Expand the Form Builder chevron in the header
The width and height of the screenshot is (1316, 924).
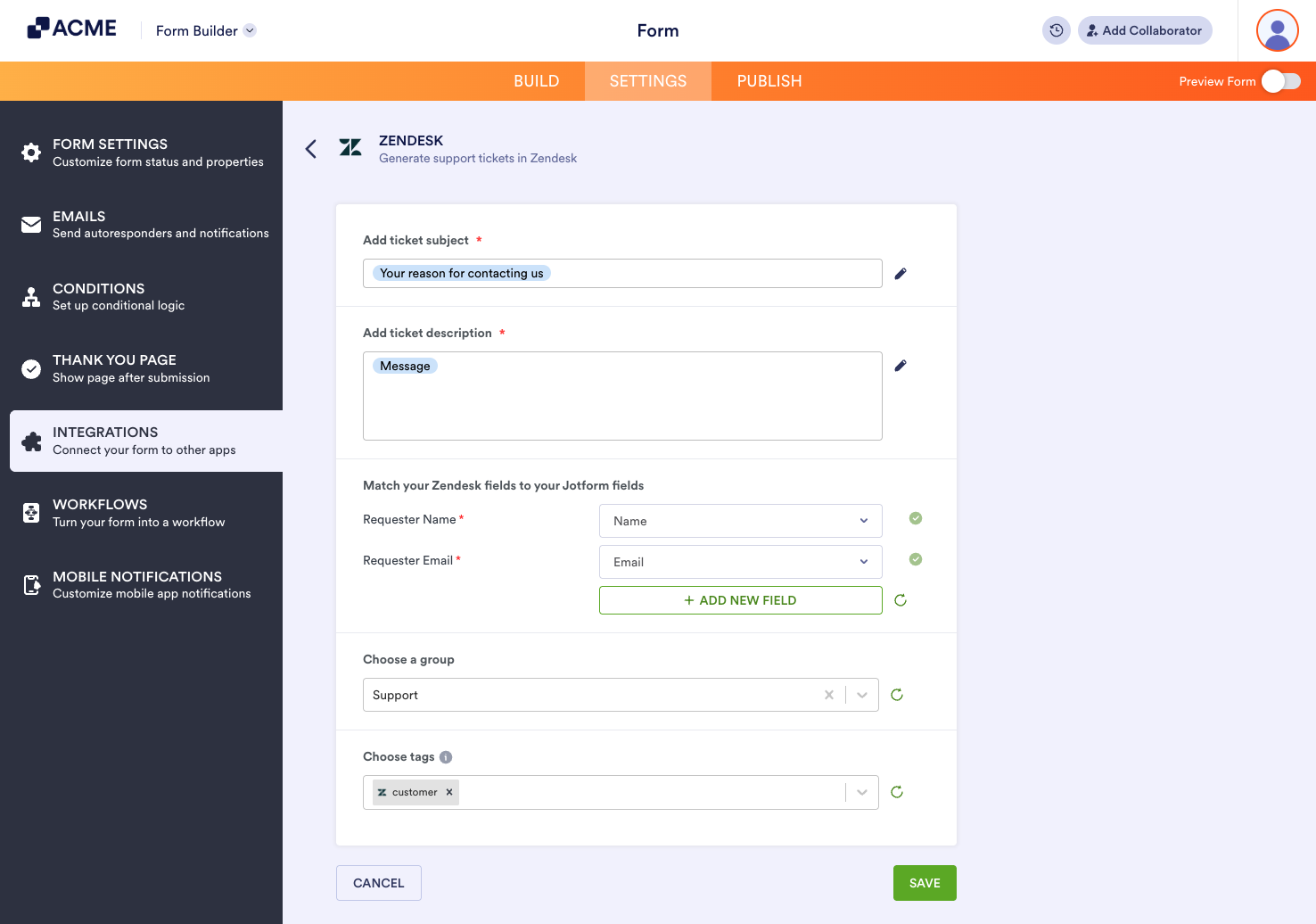[x=250, y=30]
